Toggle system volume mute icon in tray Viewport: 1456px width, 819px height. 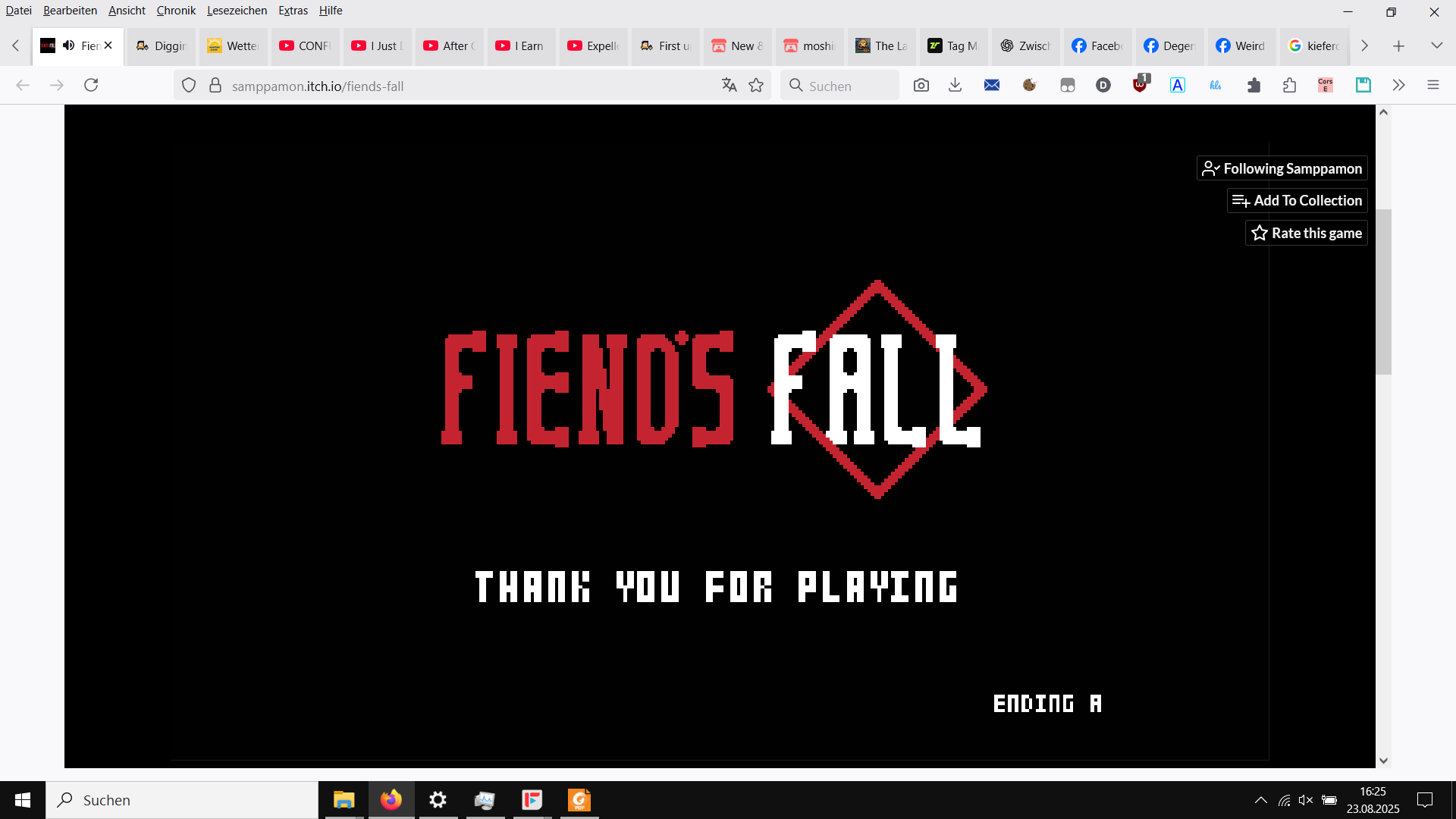tap(1305, 800)
